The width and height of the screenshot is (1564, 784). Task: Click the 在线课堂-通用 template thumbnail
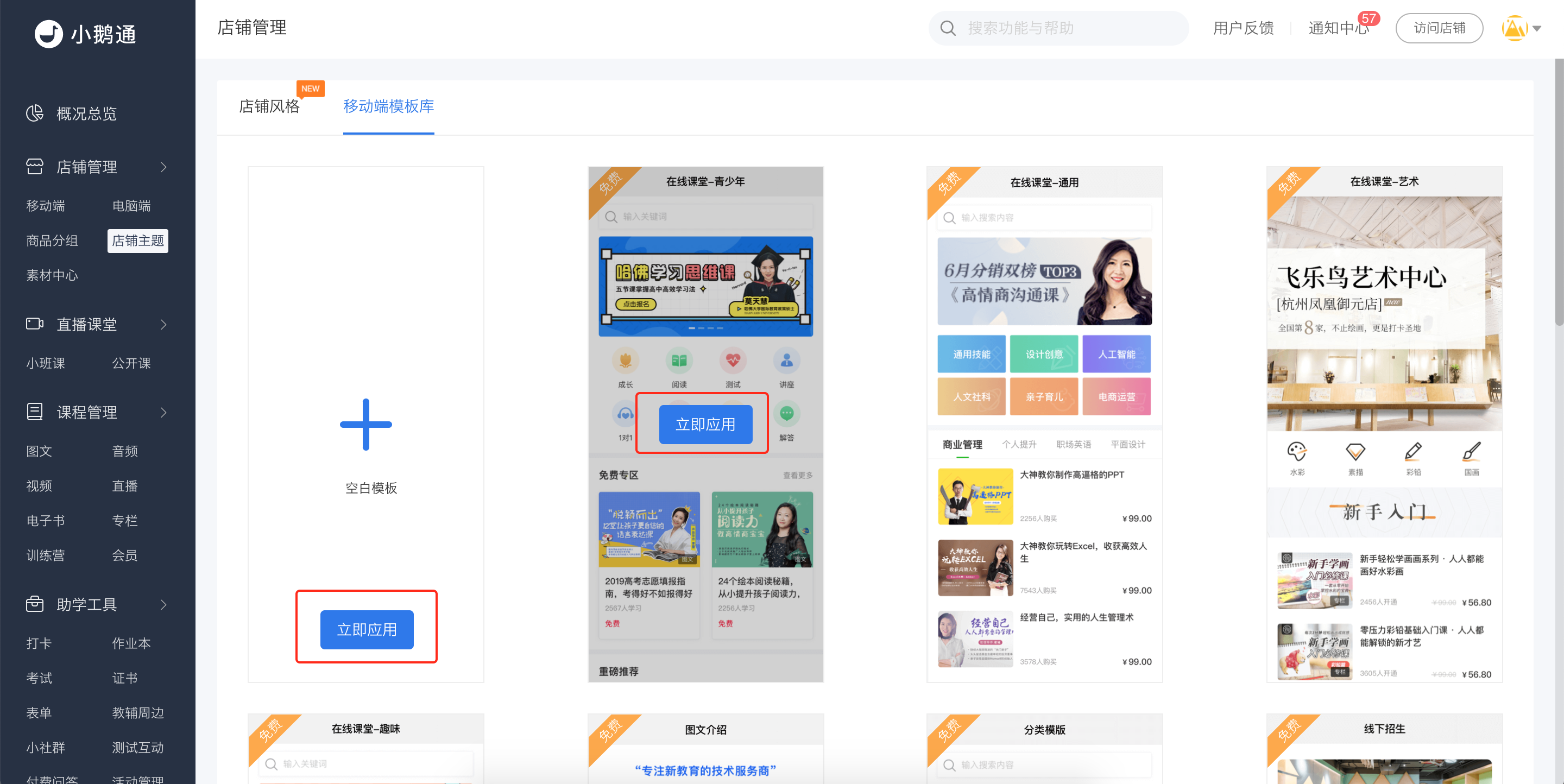click(1044, 424)
